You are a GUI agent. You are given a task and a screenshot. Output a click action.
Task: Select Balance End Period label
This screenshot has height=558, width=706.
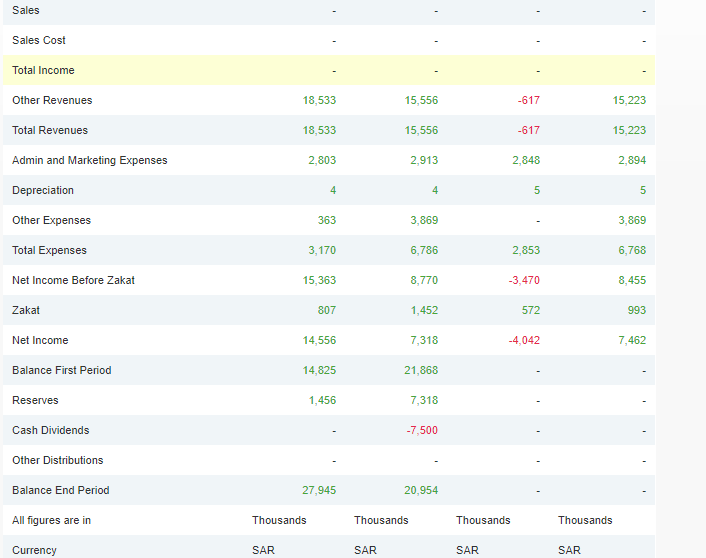click(61, 490)
